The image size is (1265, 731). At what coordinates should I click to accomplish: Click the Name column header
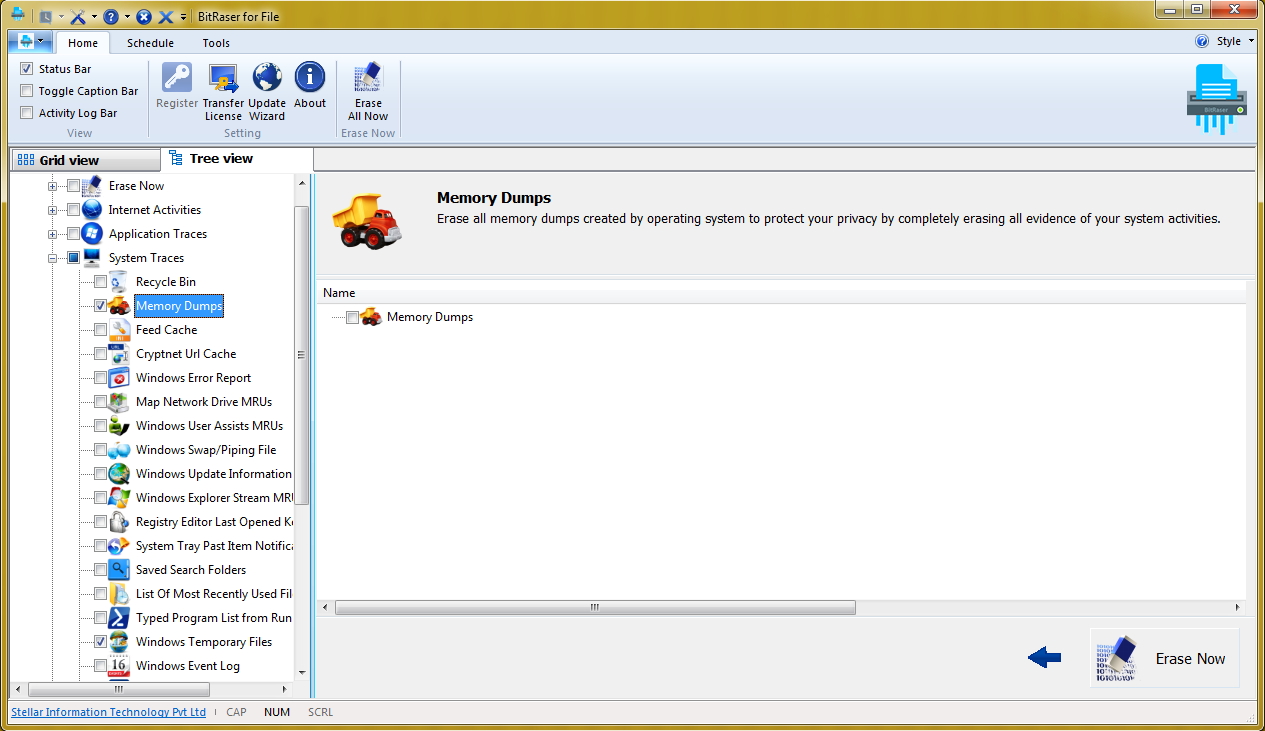click(x=782, y=293)
